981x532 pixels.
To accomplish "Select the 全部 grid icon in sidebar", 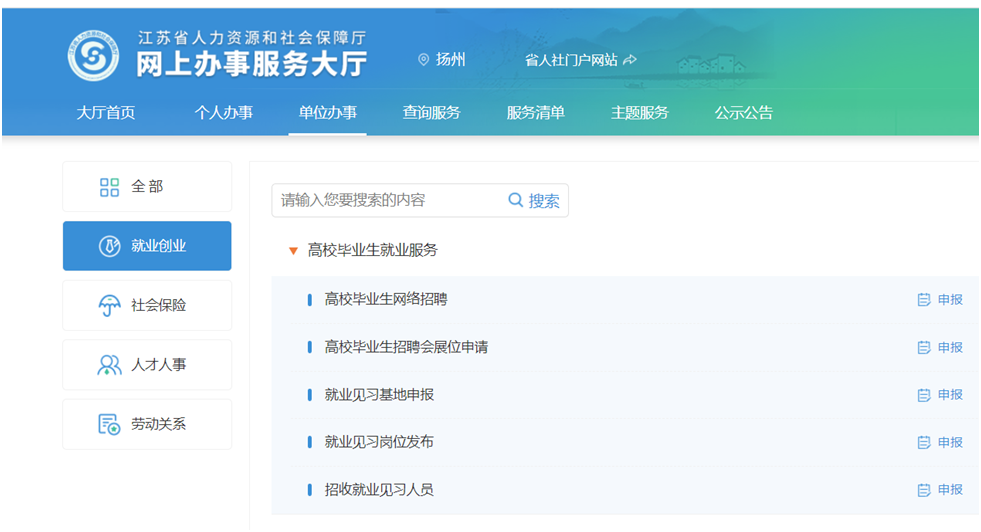I will tap(109, 187).
